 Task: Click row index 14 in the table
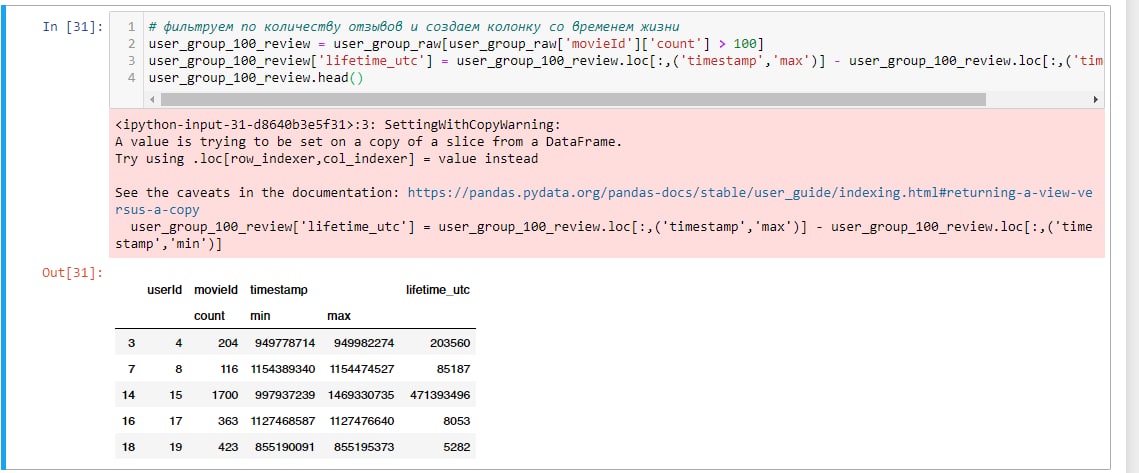pos(128,395)
